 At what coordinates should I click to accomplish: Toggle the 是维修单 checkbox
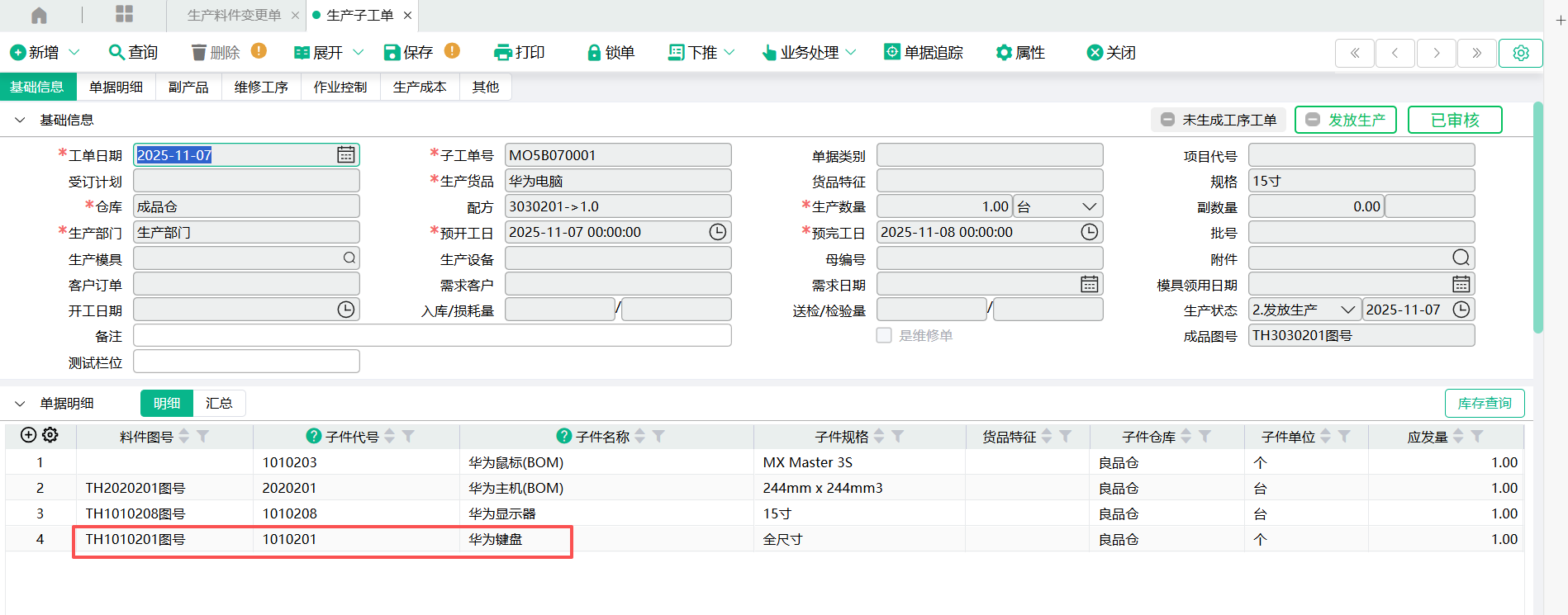tap(884, 335)
